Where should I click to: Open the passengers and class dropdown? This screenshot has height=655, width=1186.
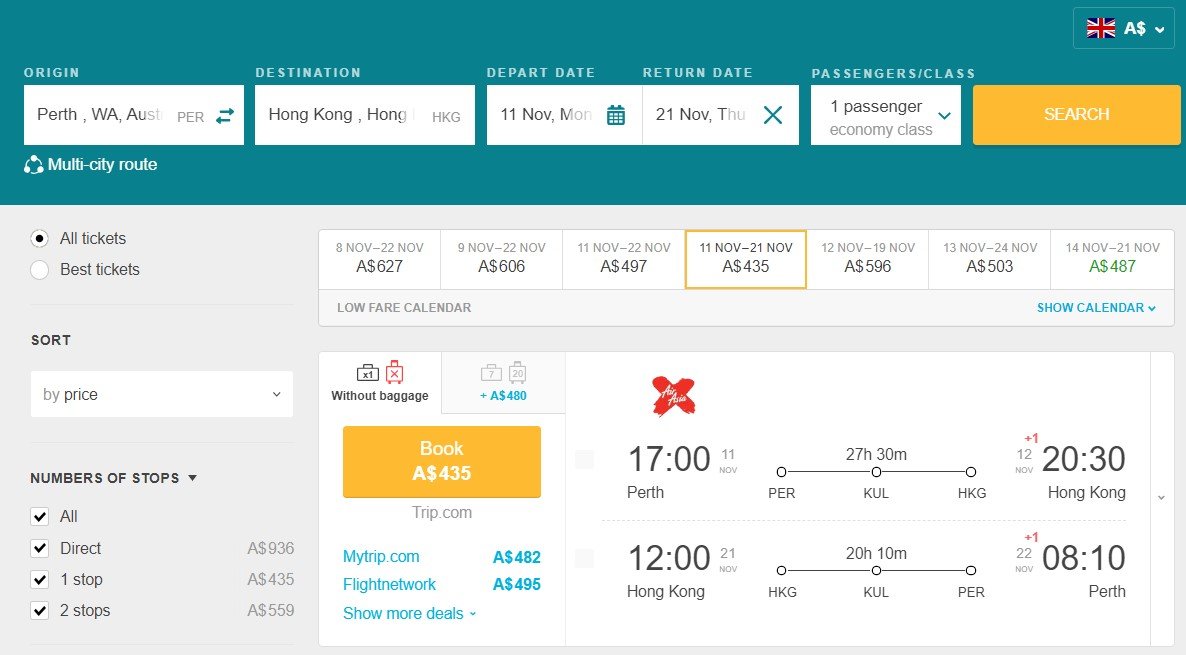click(x=886, y=115)
